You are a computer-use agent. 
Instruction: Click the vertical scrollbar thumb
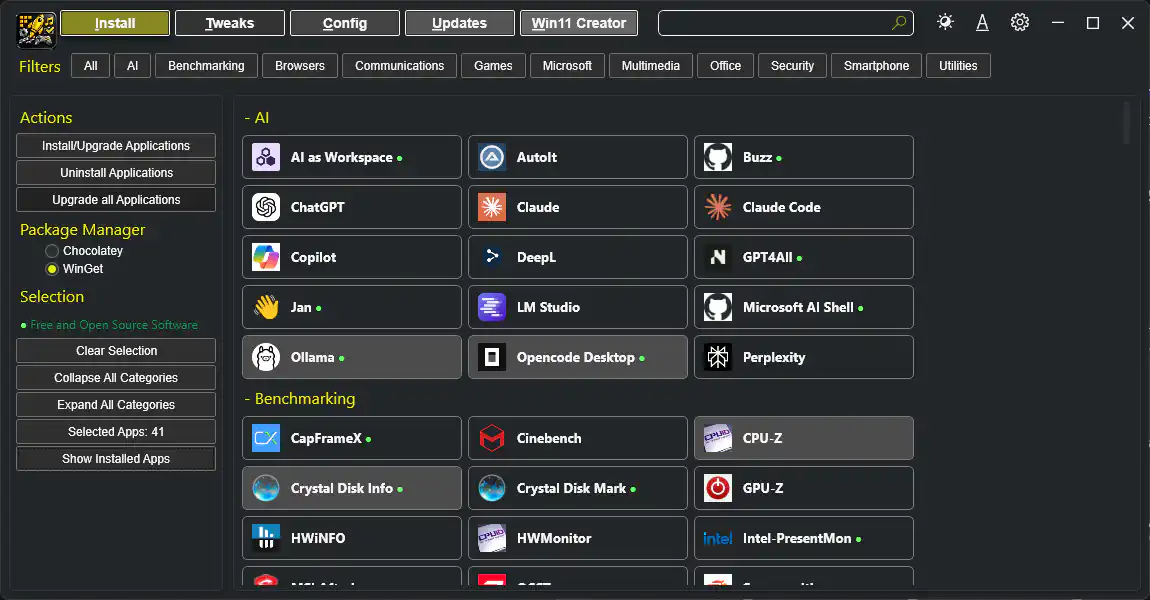1128,122
